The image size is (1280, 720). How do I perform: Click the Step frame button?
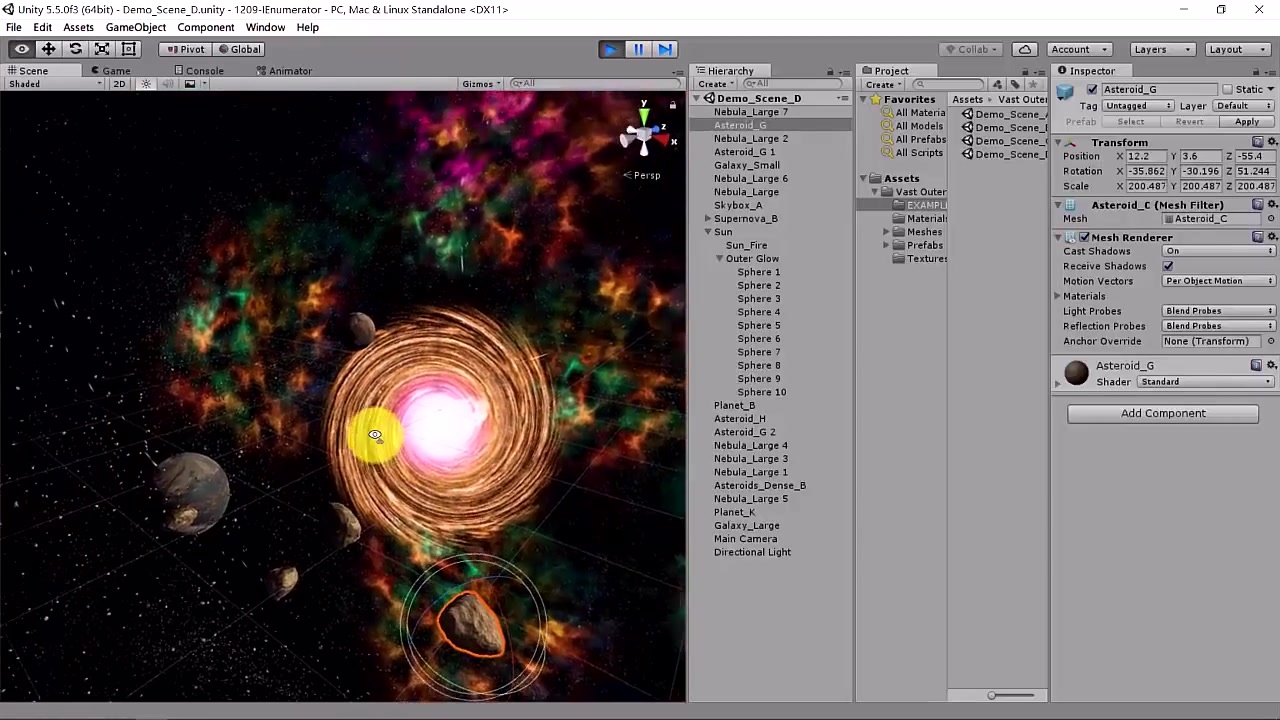665,49
